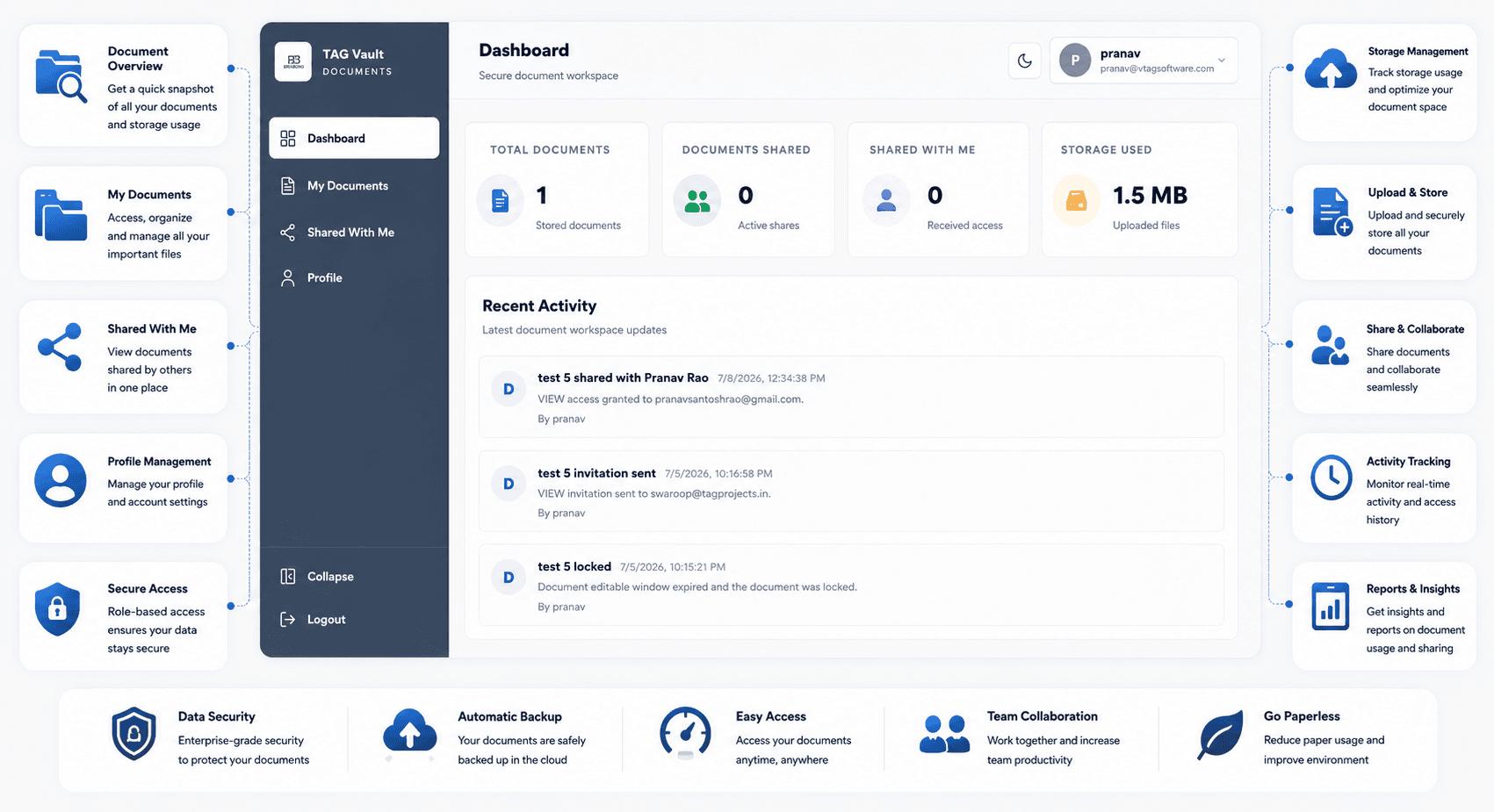Click the Upload & Store document plus icon

[x=1332, y=212]
